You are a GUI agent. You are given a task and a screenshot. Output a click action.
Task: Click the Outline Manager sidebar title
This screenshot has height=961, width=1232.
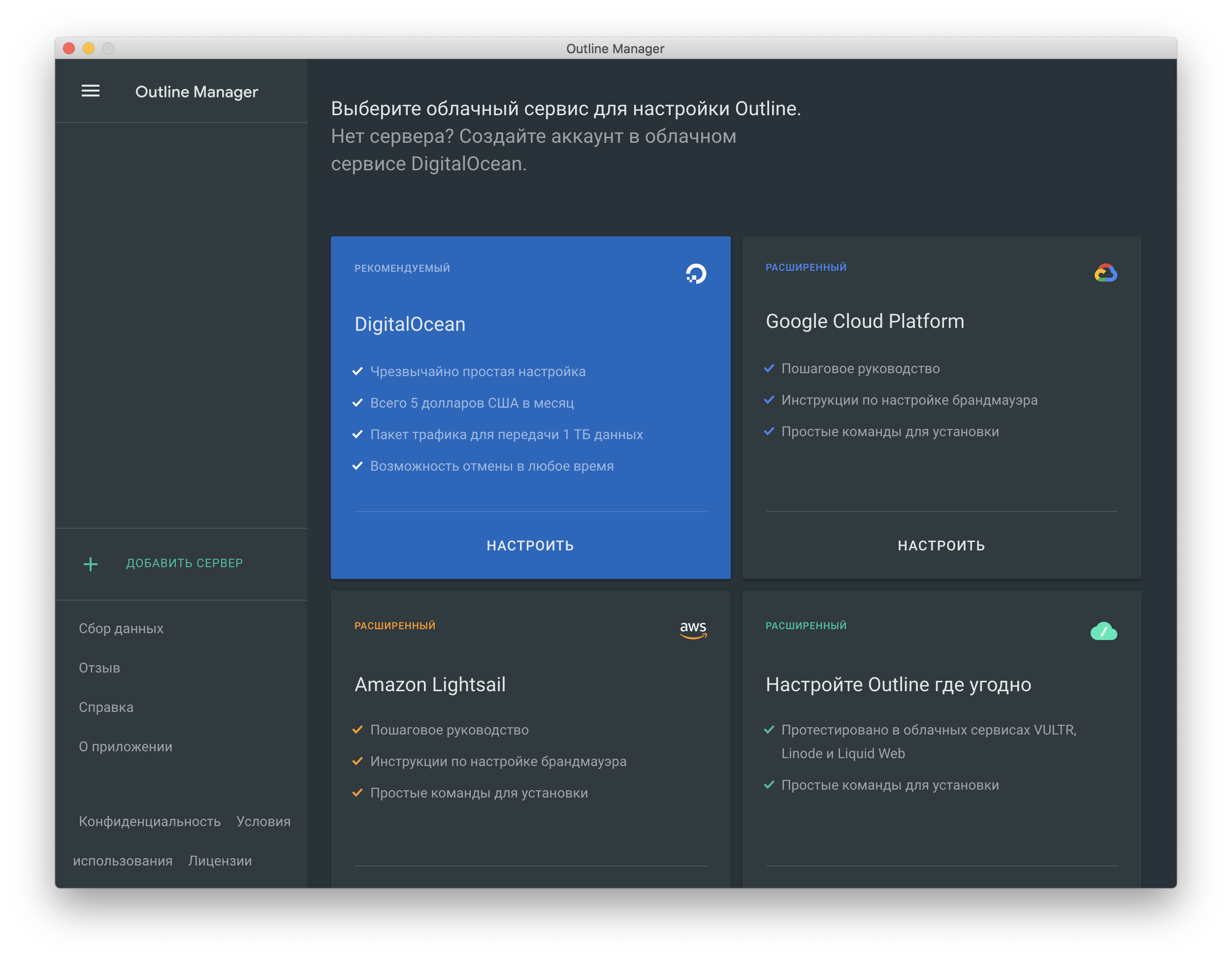tap(196, 92)
